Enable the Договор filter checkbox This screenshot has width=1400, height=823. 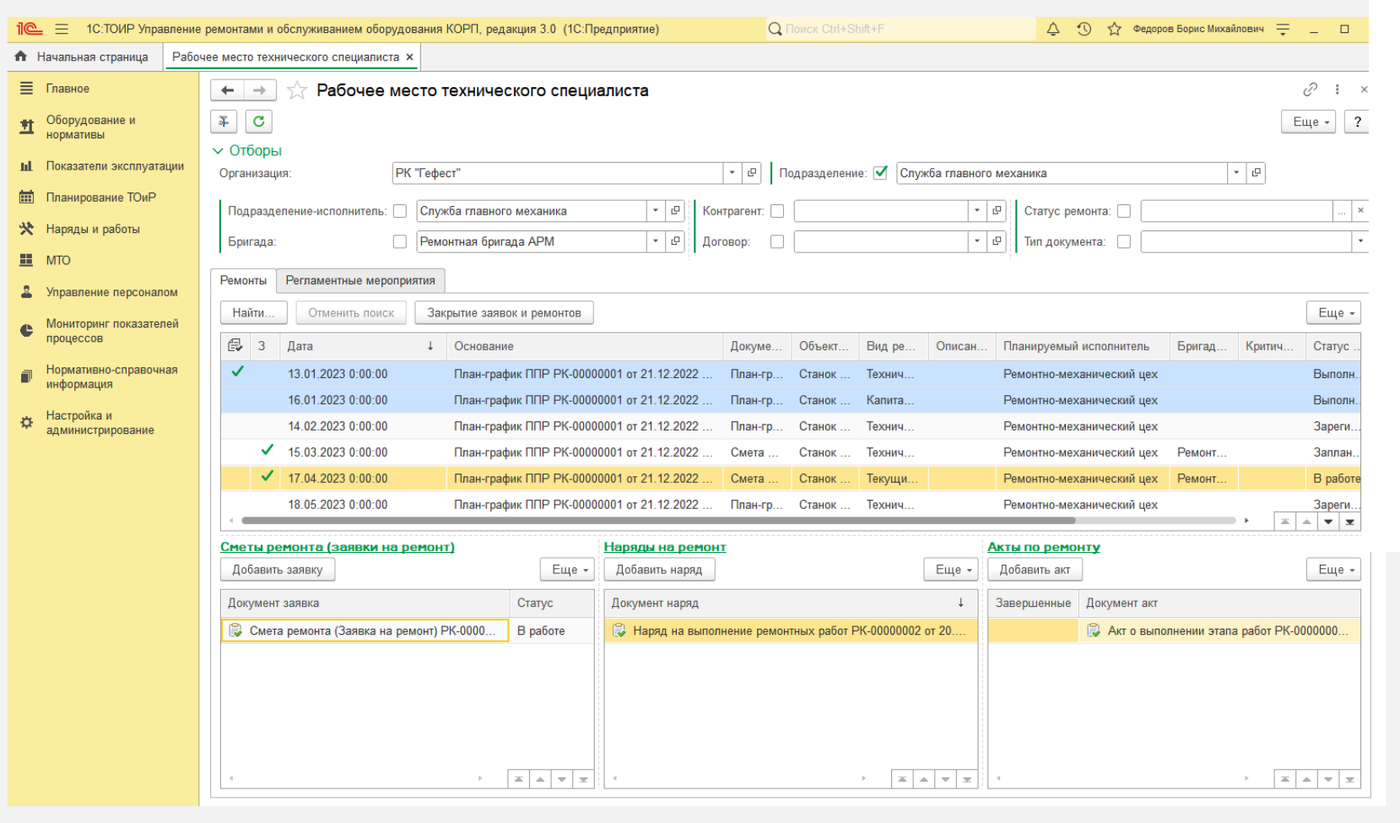point(777,242)
